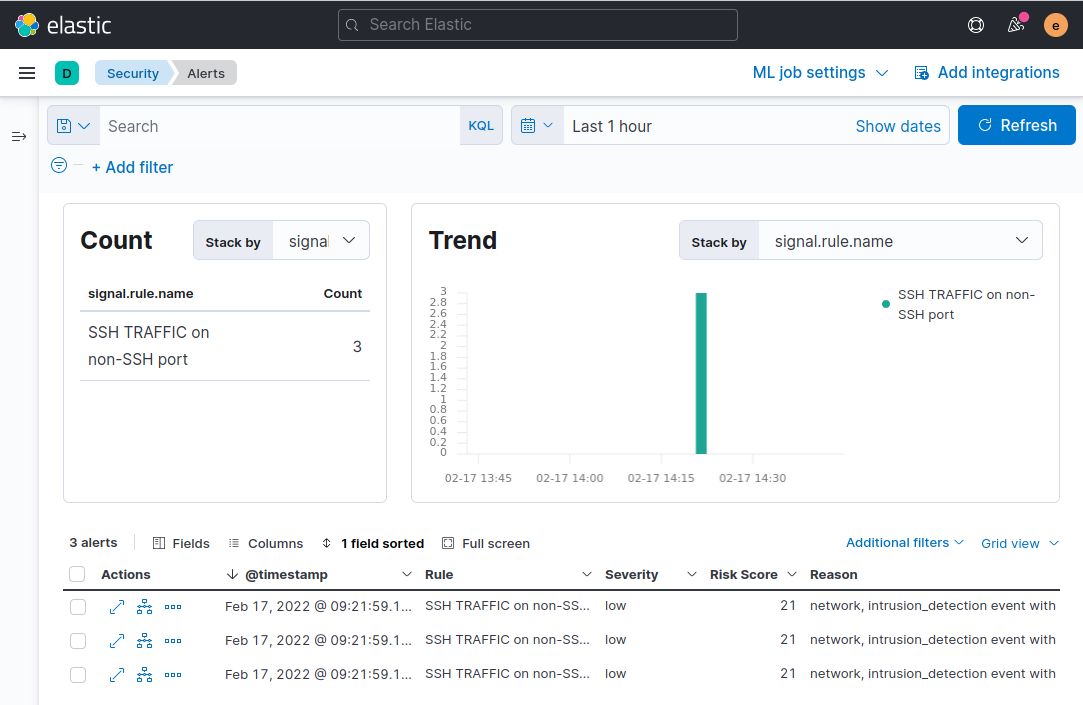Expand third alert row details
This screenshot has height=705, width=1083.
(117, 675)
